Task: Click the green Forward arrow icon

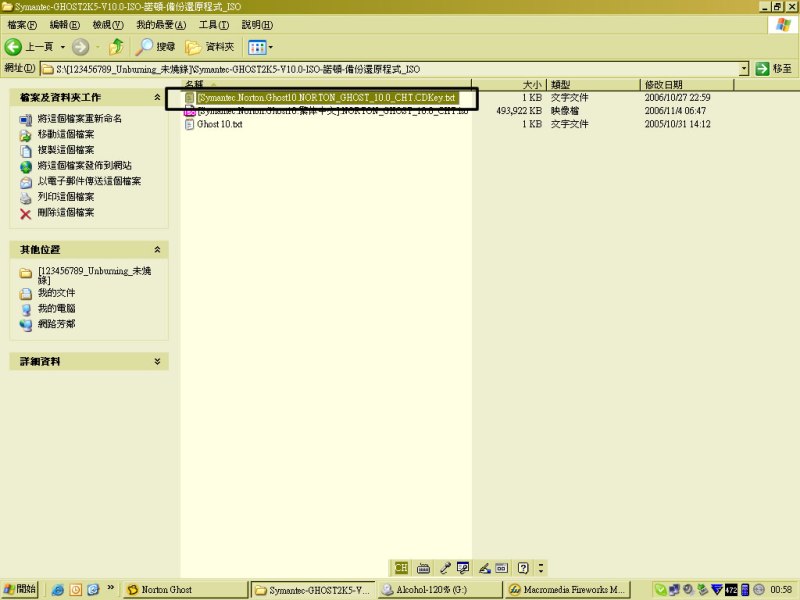Action: (x=80, y=47)
